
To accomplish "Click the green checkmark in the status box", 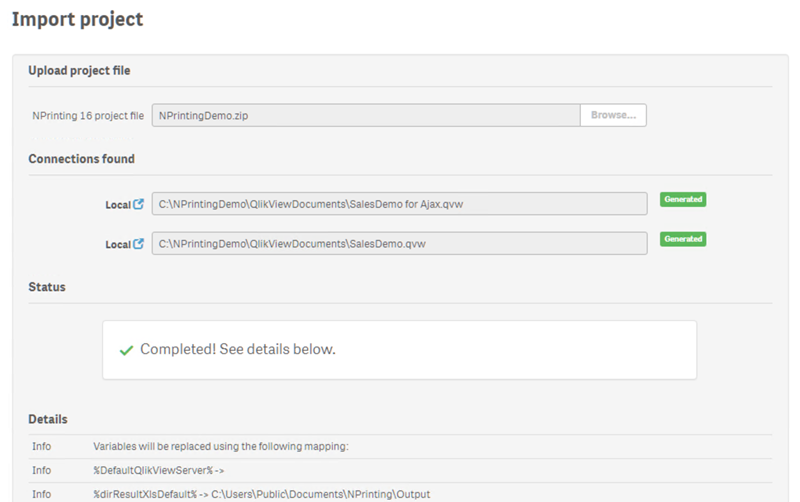I will pyautogui.click(x=126, y=350).
